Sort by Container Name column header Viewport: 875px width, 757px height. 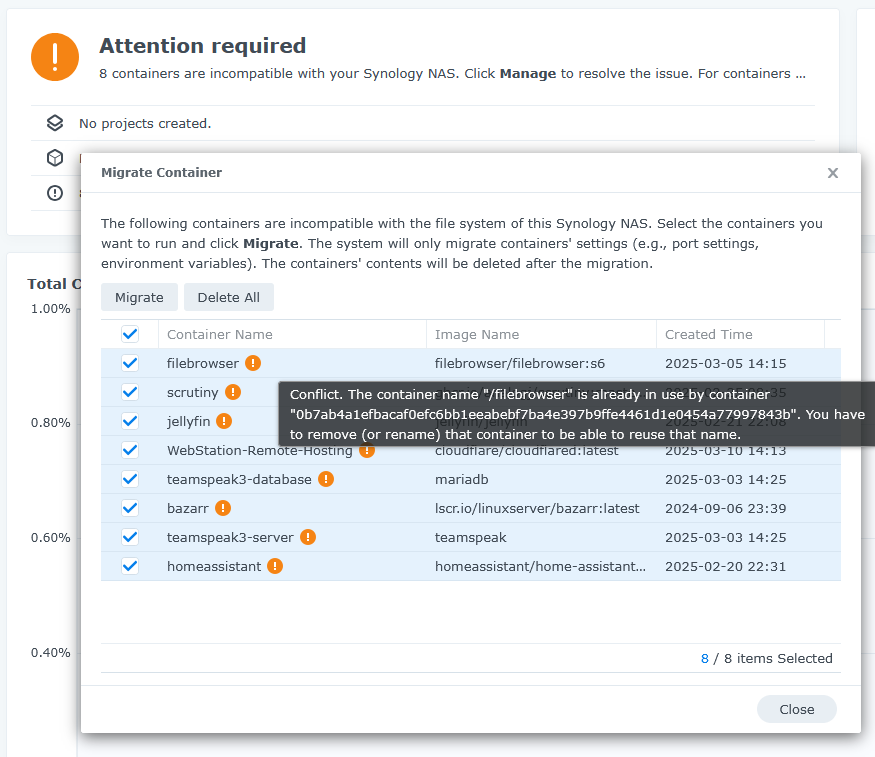(x=292, y=334)
